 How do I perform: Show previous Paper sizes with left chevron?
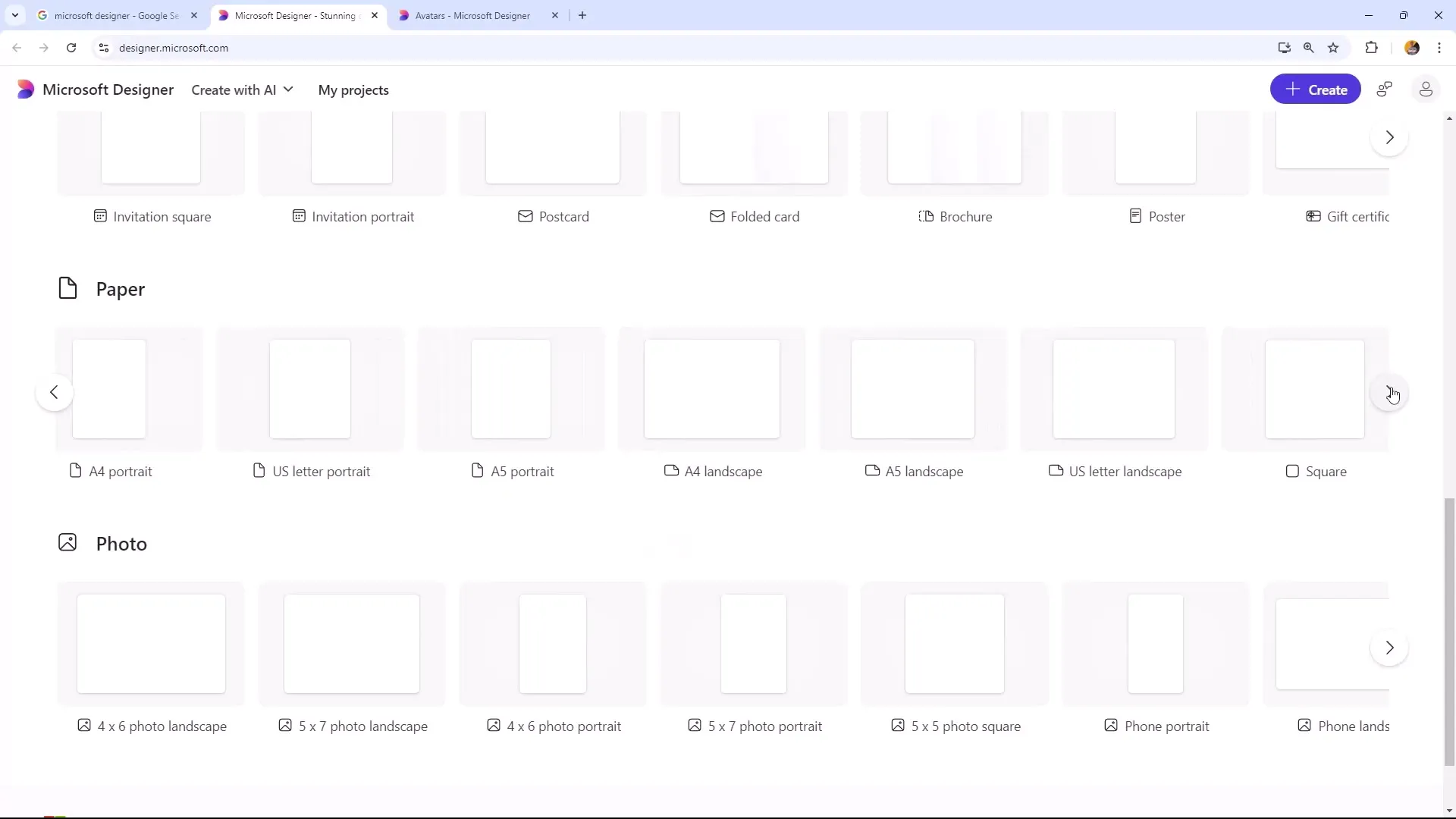54,392
